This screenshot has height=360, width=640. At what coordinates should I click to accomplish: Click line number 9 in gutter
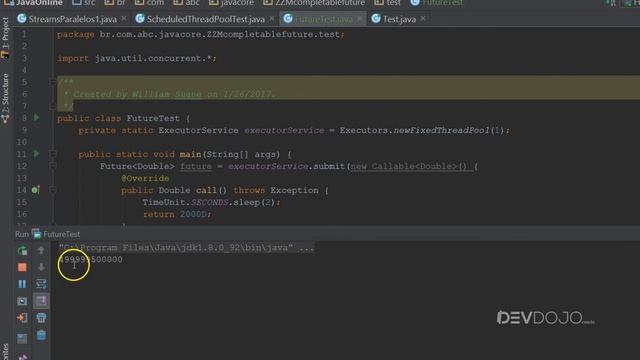click(x=24, y=130)
